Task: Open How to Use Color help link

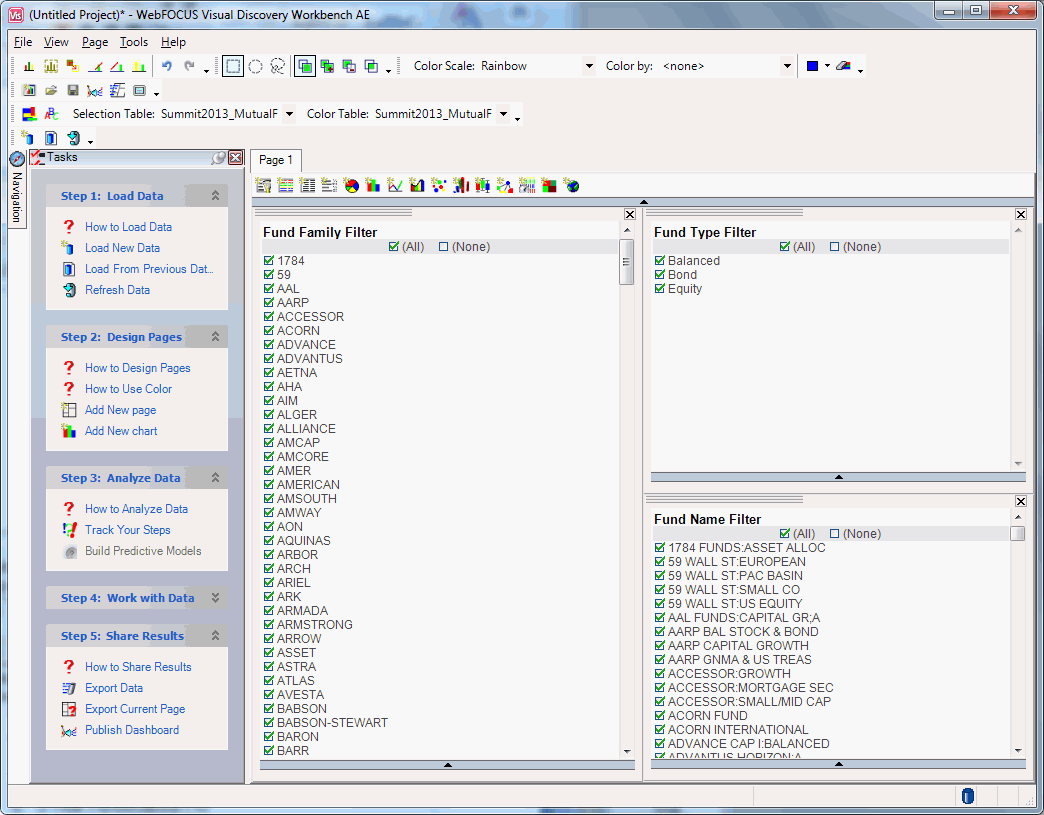Action: (129, 389)
